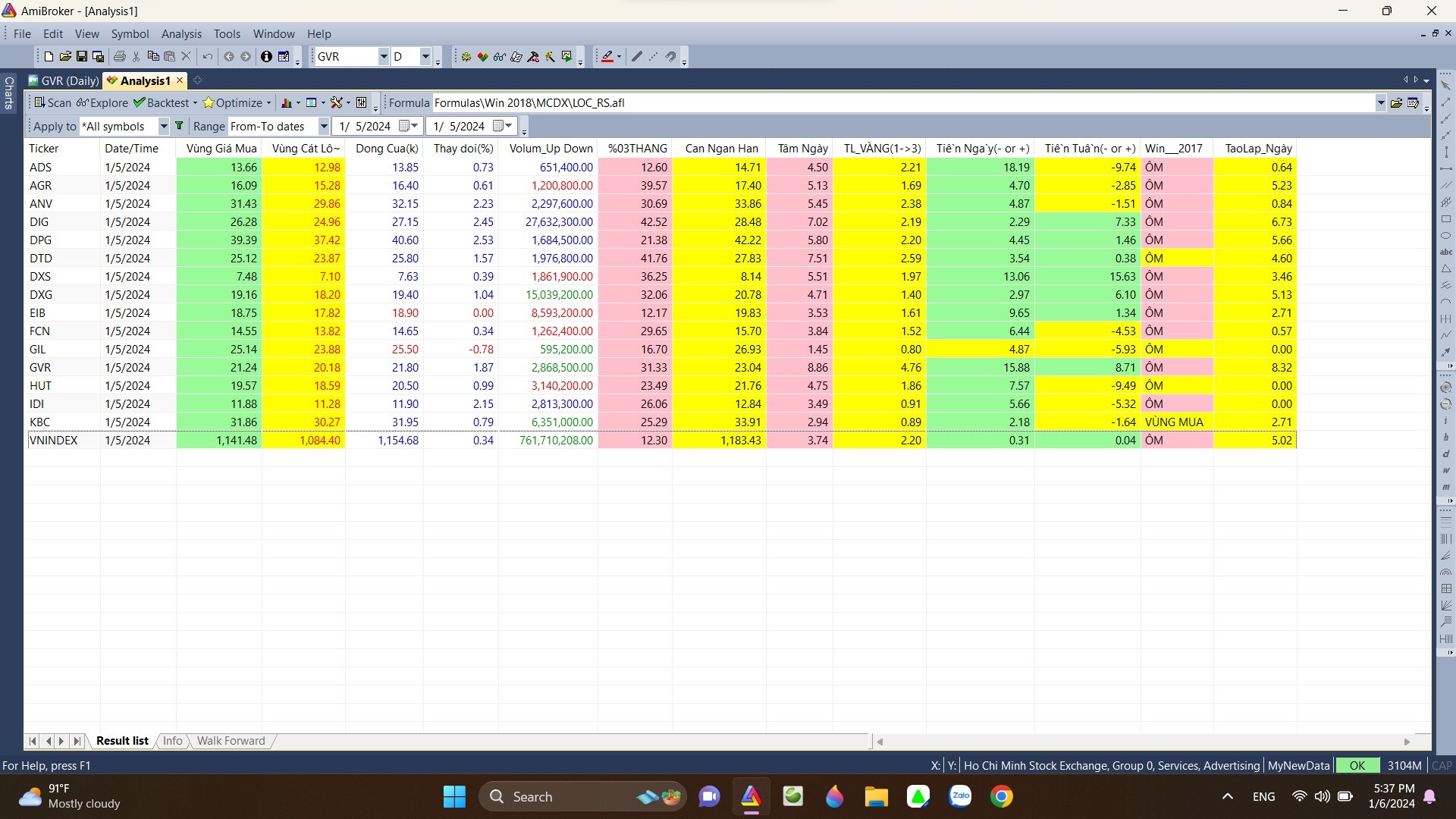The width and height of the screenshot is (1456, 819).
Task: Open the To date calendar picker
Action: point(503,126)
